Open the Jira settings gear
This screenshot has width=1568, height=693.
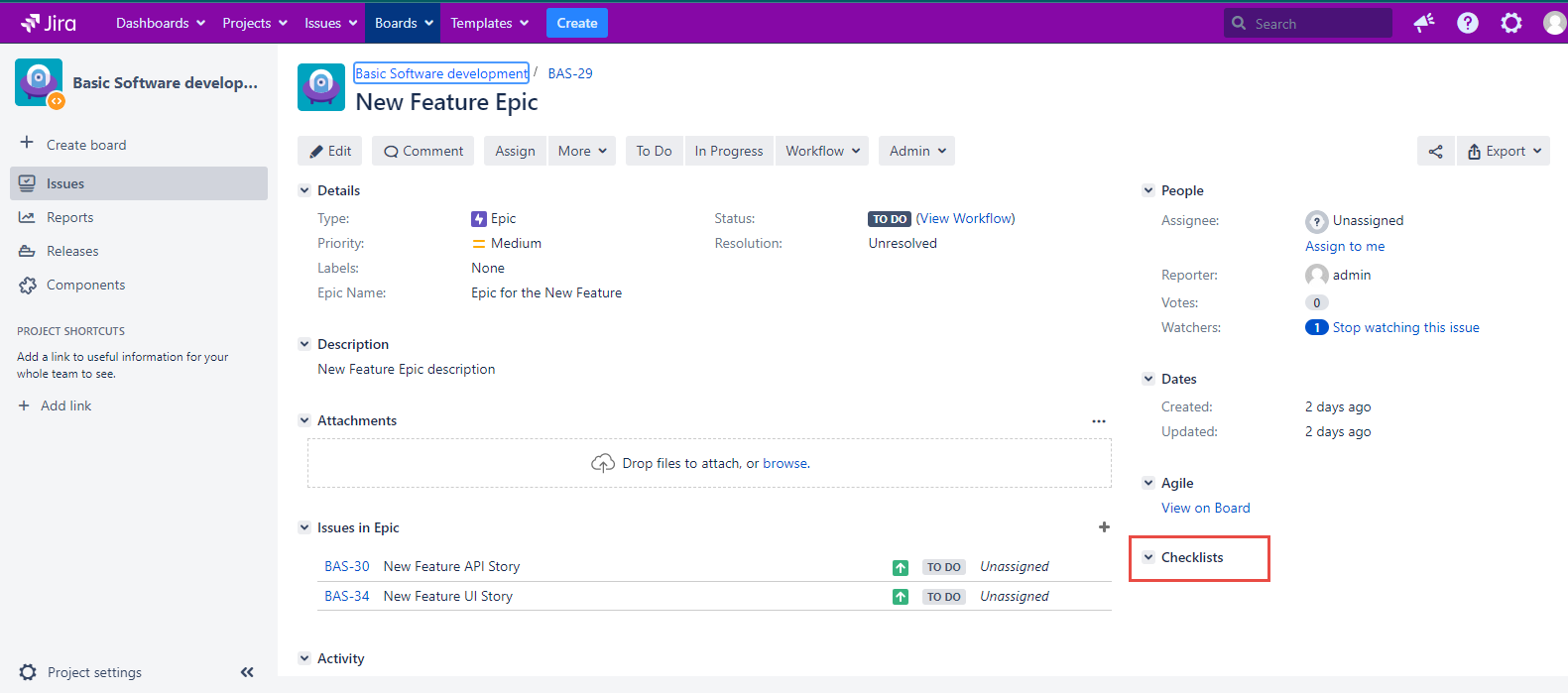[1510, 23]
